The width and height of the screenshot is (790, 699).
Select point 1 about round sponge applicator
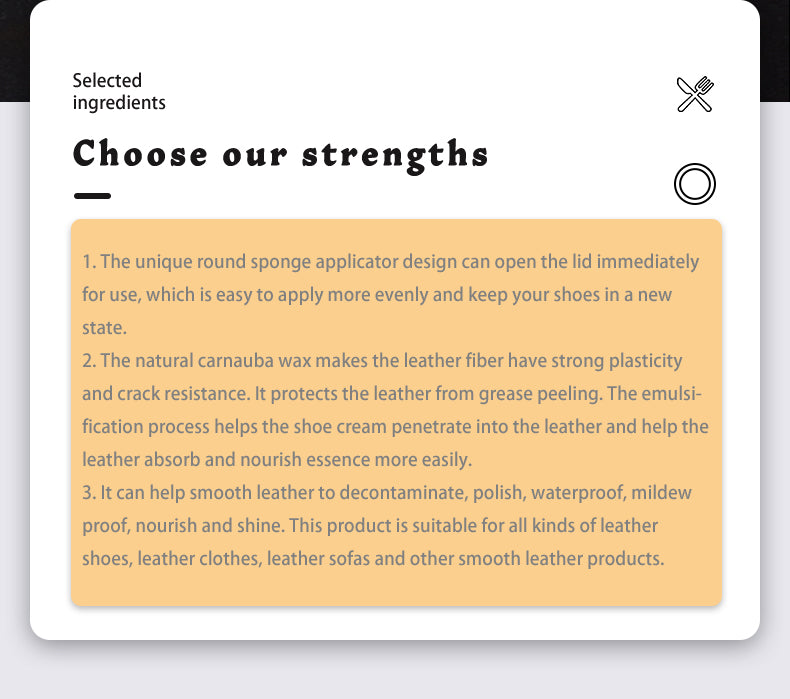[390, 262]
